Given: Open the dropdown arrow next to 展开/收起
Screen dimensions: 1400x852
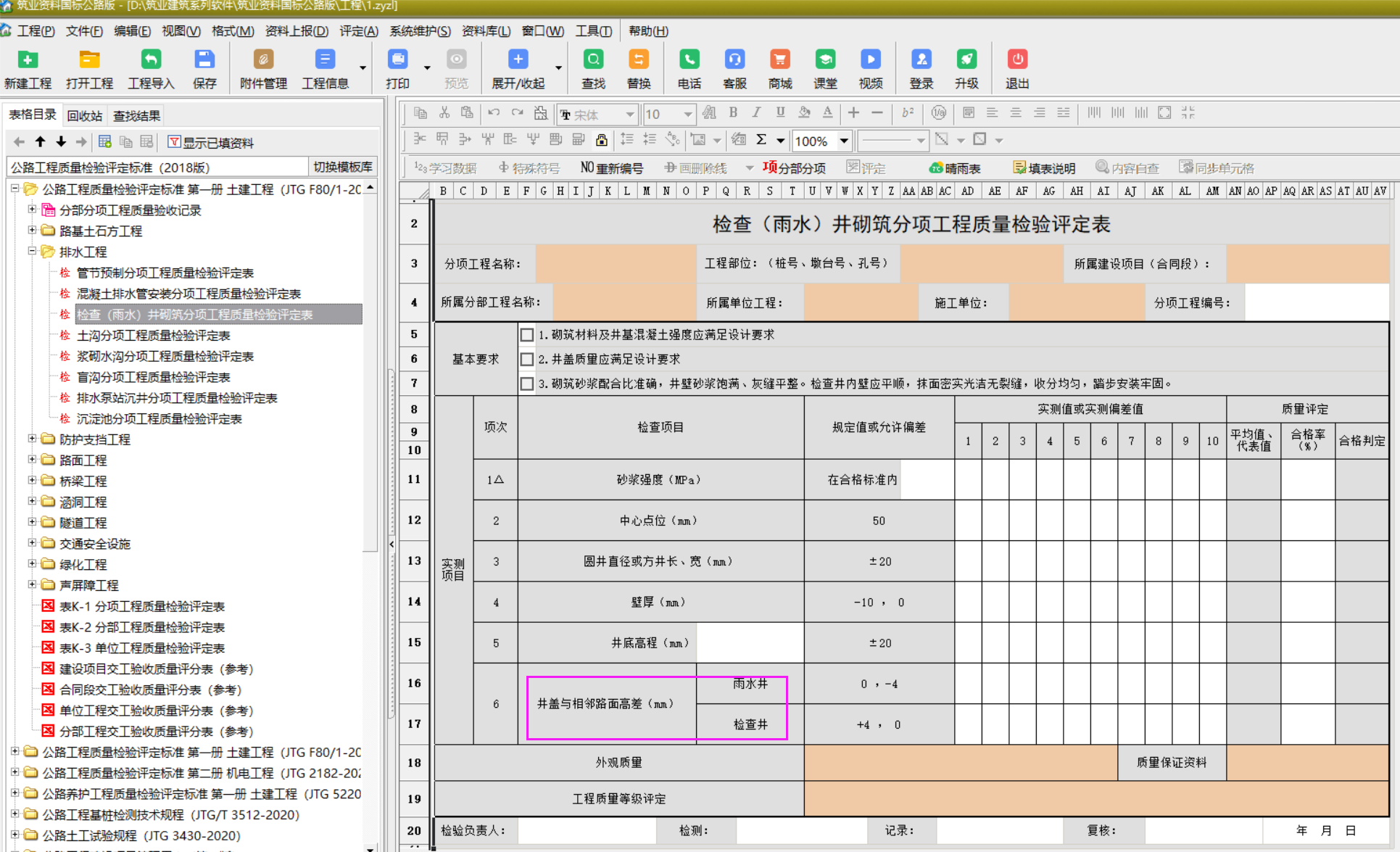Looking at the screenshot, I should [558, 68].
